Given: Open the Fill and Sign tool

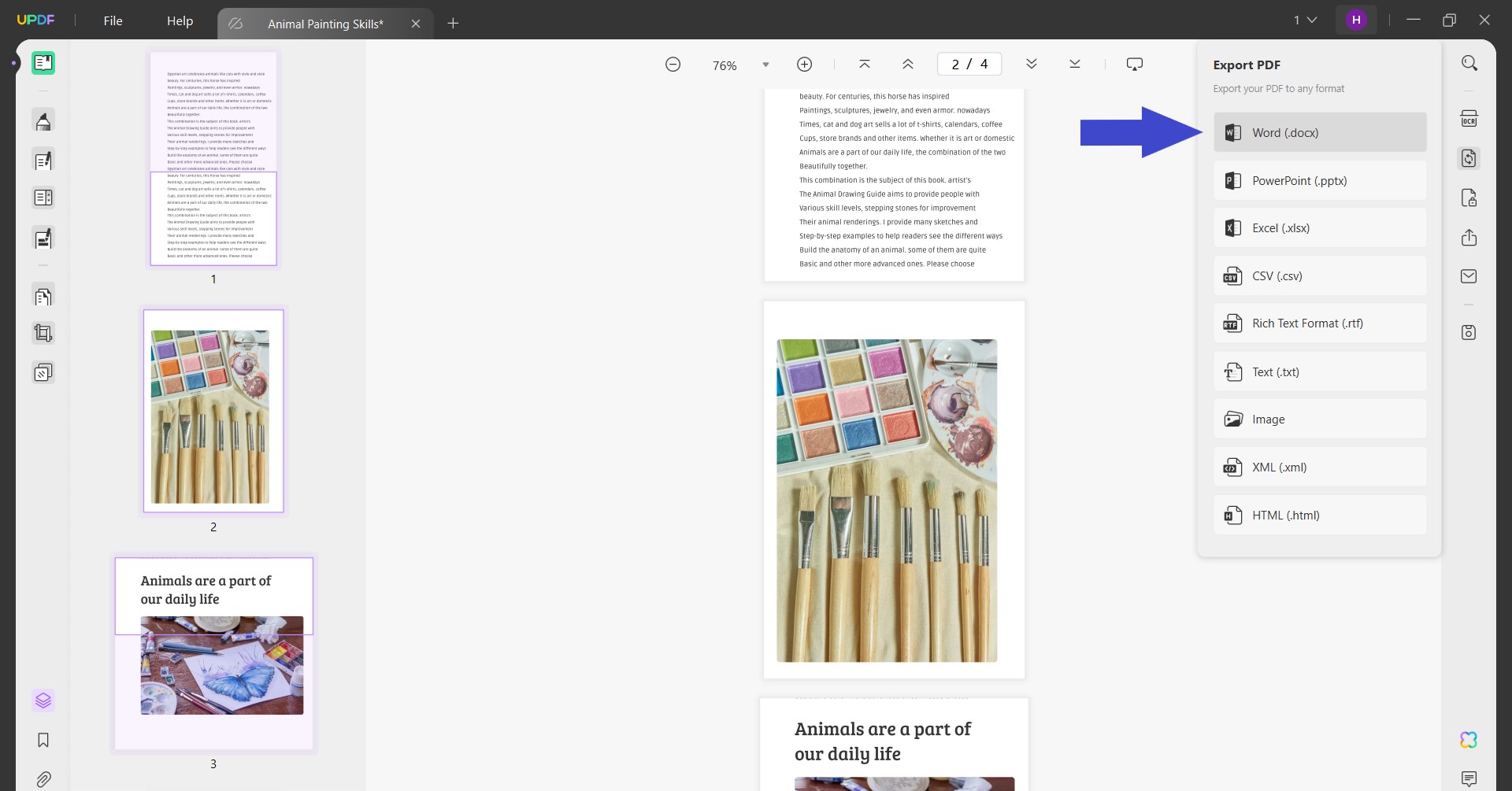Looking at the screenshot, I should pyautogui.click(x=43, y=238).
